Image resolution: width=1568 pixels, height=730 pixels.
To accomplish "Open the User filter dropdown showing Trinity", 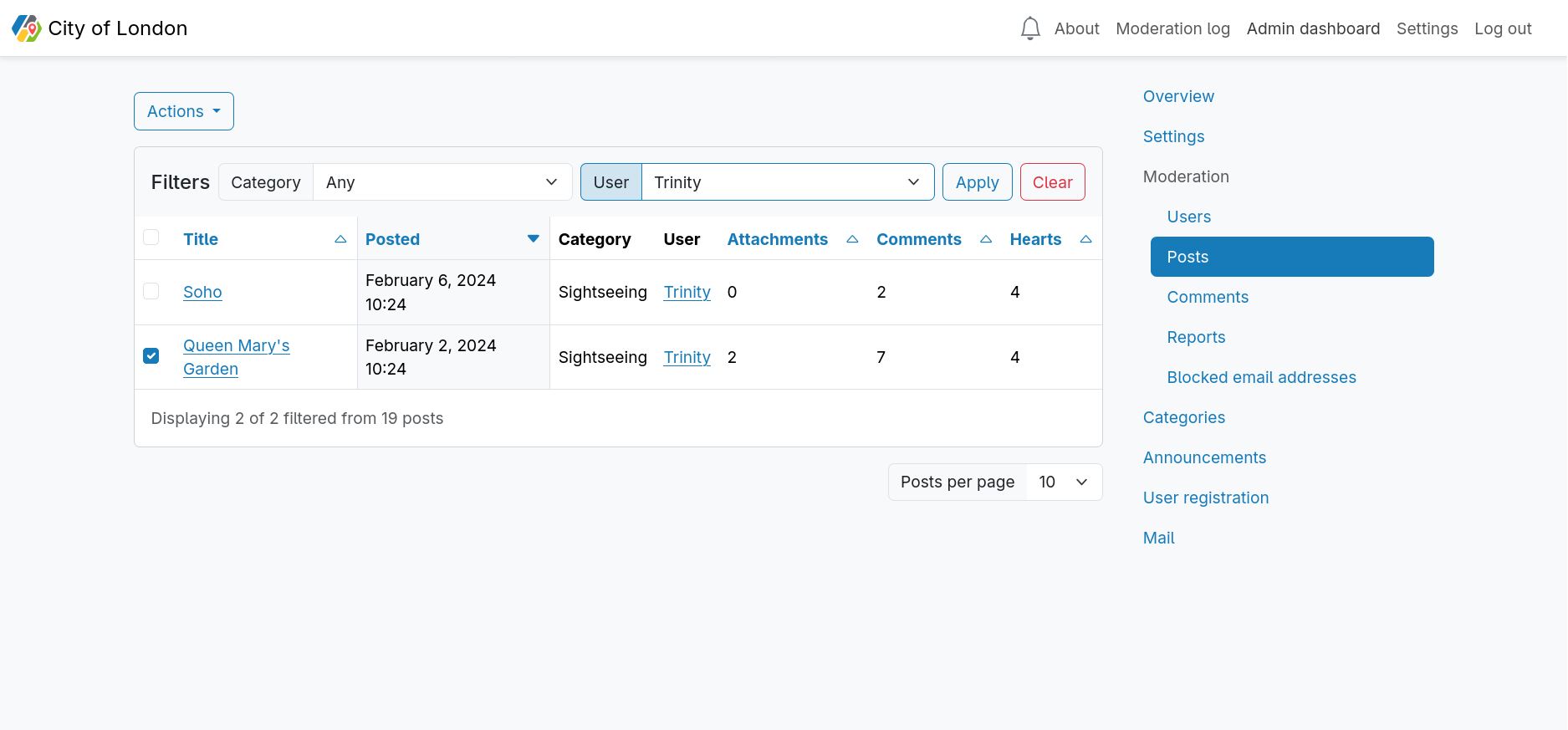I will click(x=787, y=182).
